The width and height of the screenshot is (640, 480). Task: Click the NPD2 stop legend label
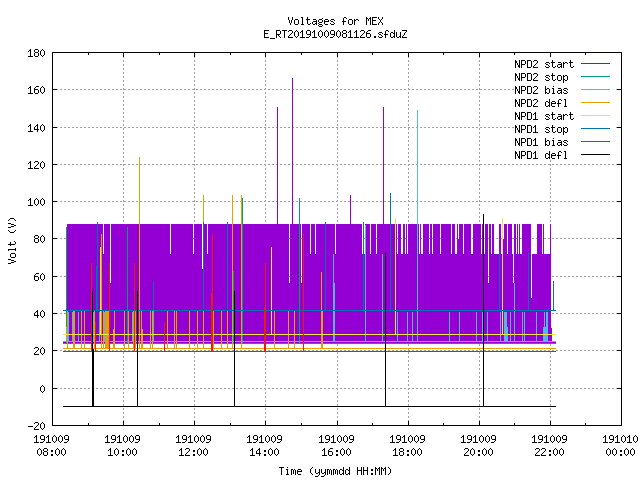point(541,77)
